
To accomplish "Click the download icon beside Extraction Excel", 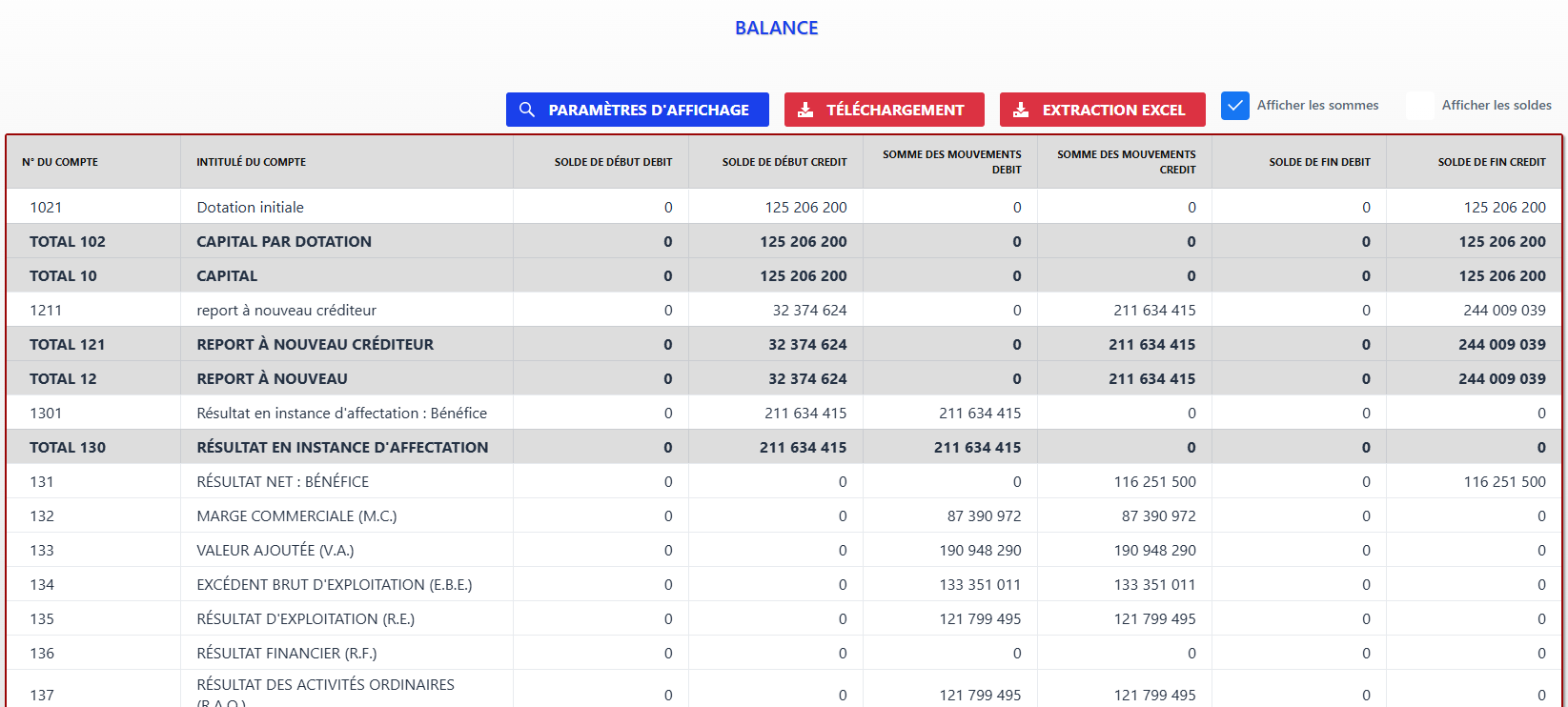I will pyautogui.click(x=1021, y=110).
